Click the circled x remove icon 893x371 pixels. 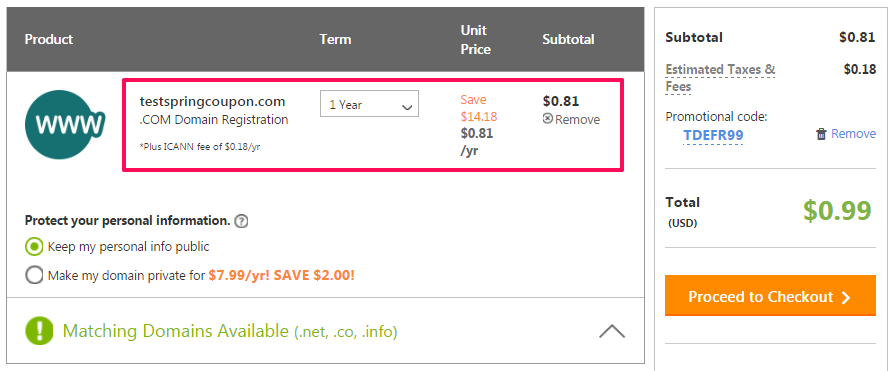point(548,119)
